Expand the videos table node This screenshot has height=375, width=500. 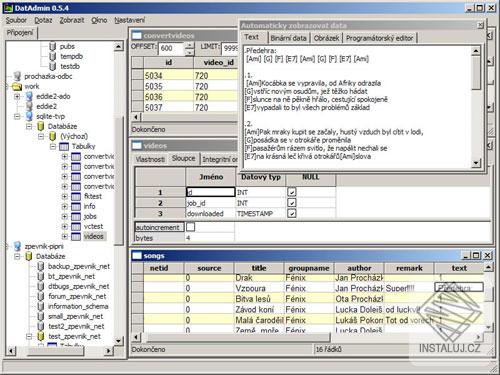pyautogui.click(x=65, y=237)
